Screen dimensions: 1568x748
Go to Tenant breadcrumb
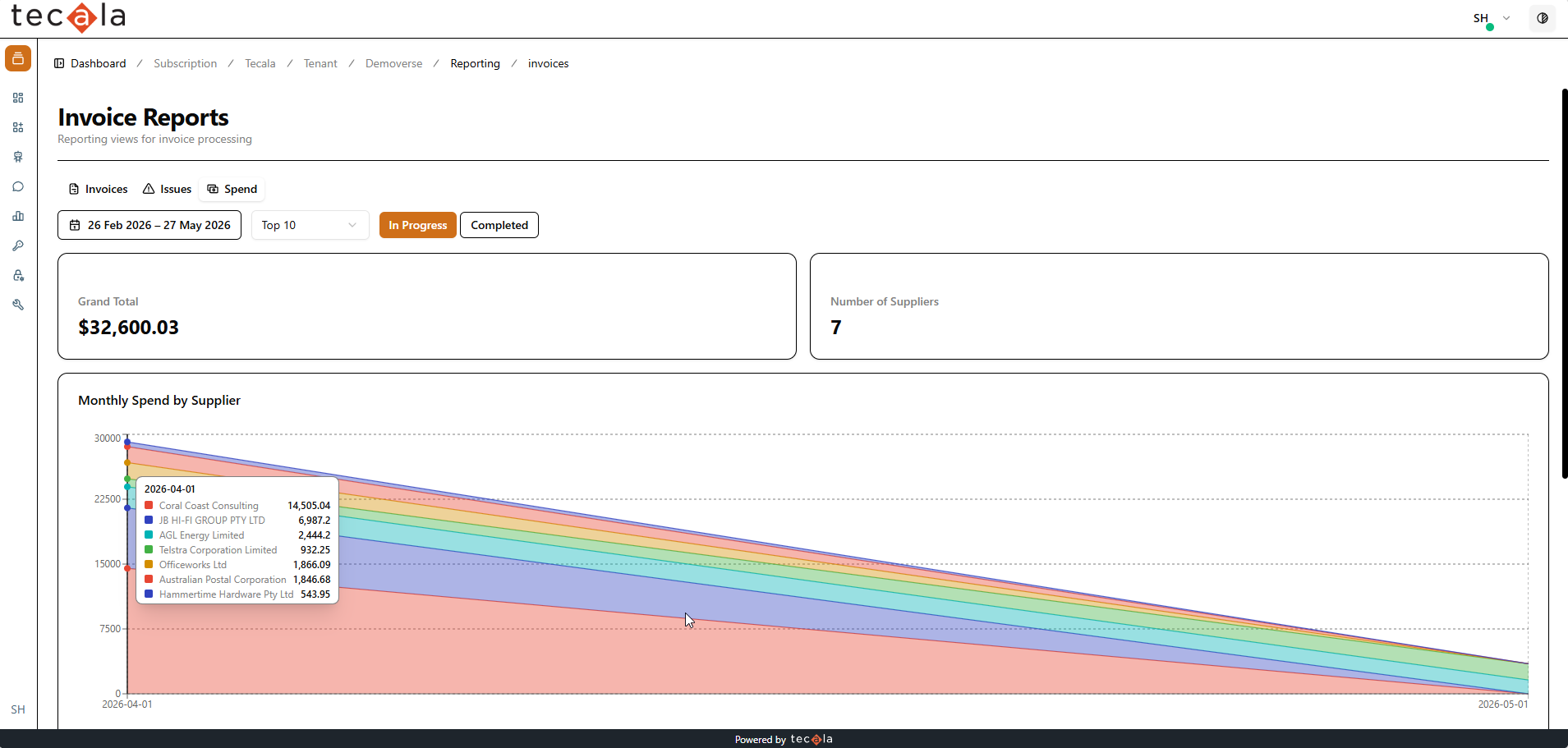[x=320, y=63]
